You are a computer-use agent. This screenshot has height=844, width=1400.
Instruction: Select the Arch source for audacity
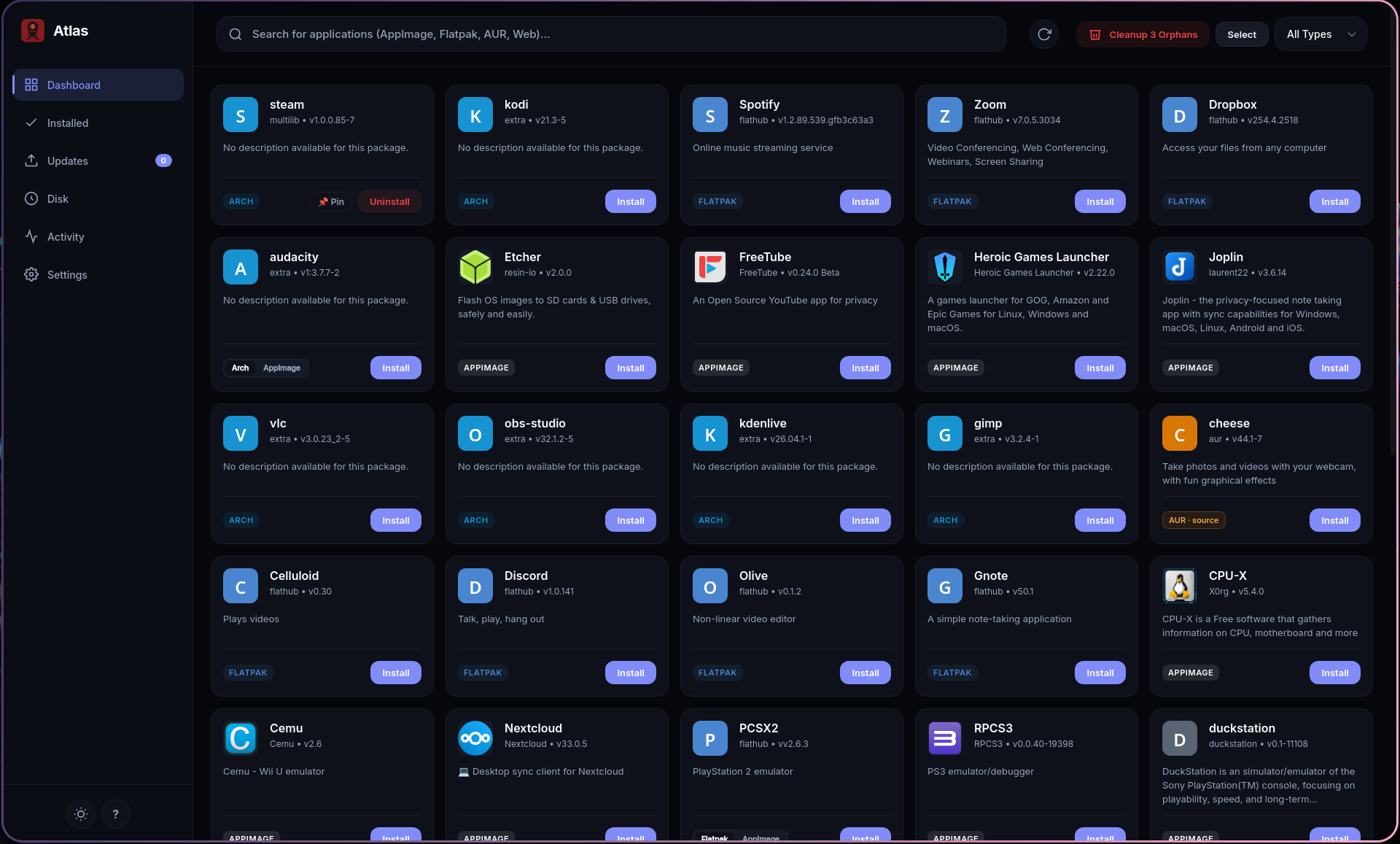(x=241, y=368)
